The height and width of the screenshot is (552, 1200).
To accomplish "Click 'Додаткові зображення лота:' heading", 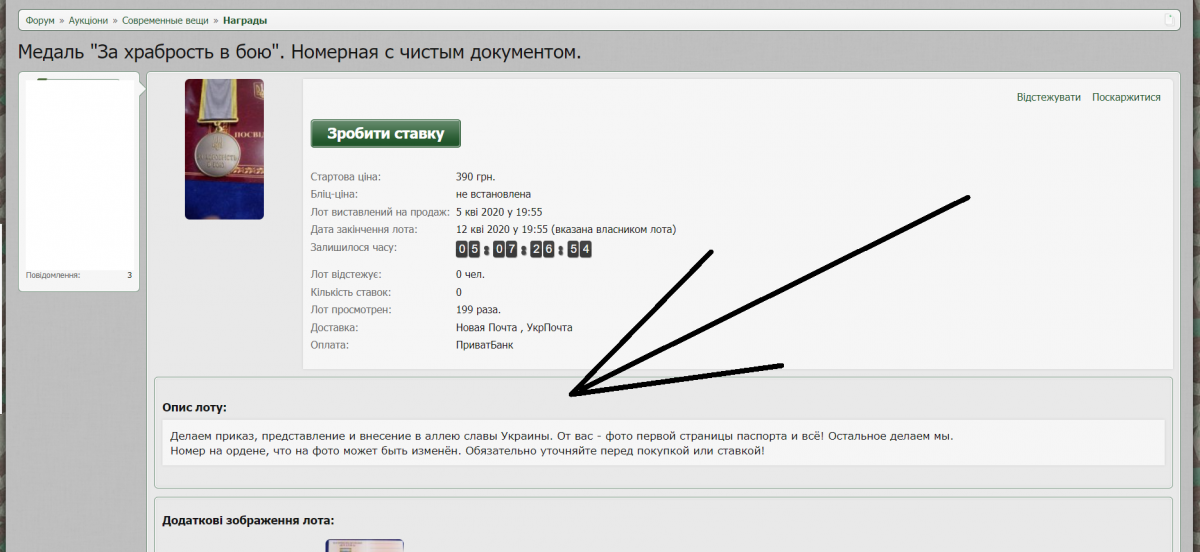I will 248,520.
